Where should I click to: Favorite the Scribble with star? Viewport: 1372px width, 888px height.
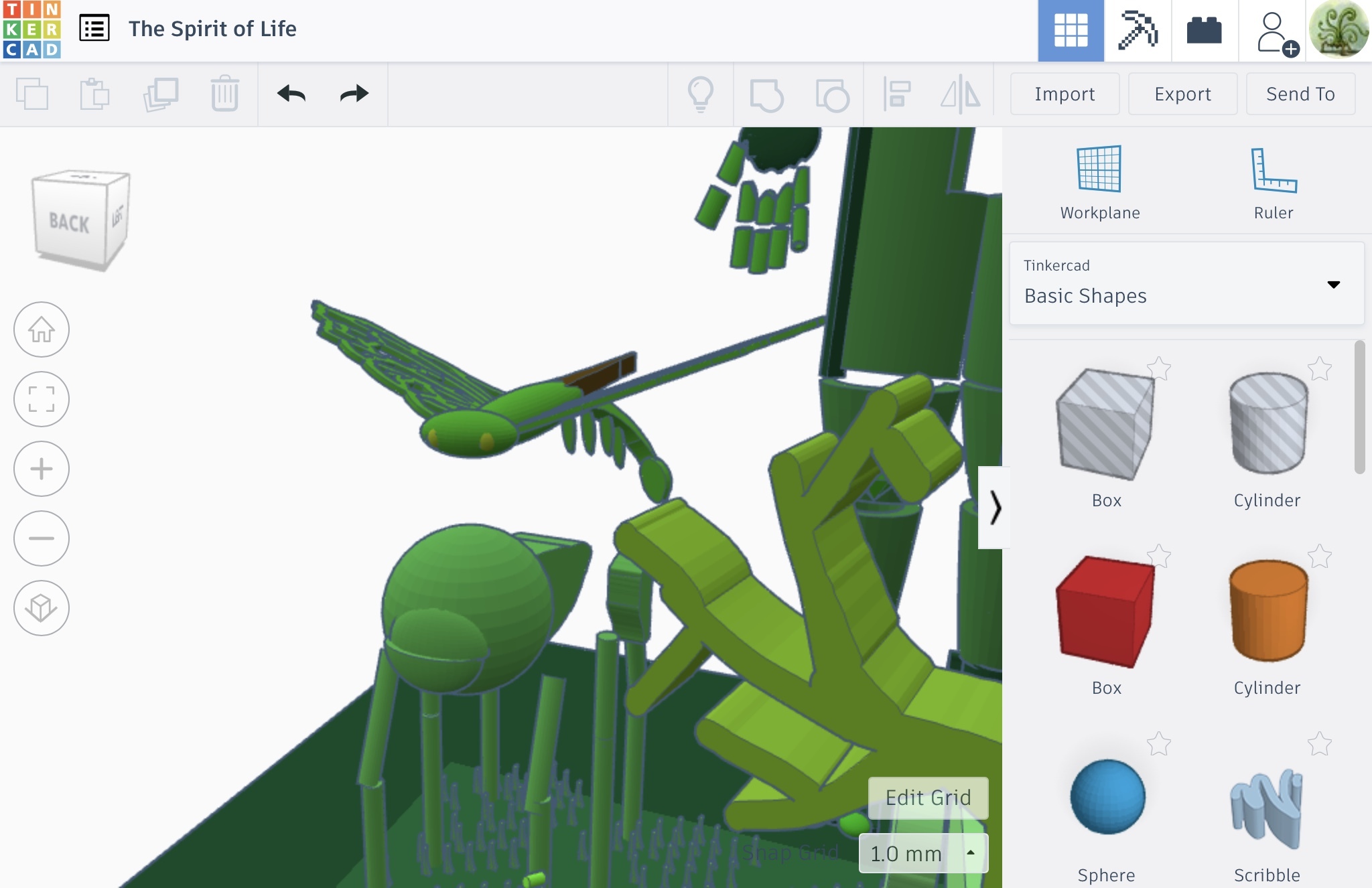(x=1319, y=743)
